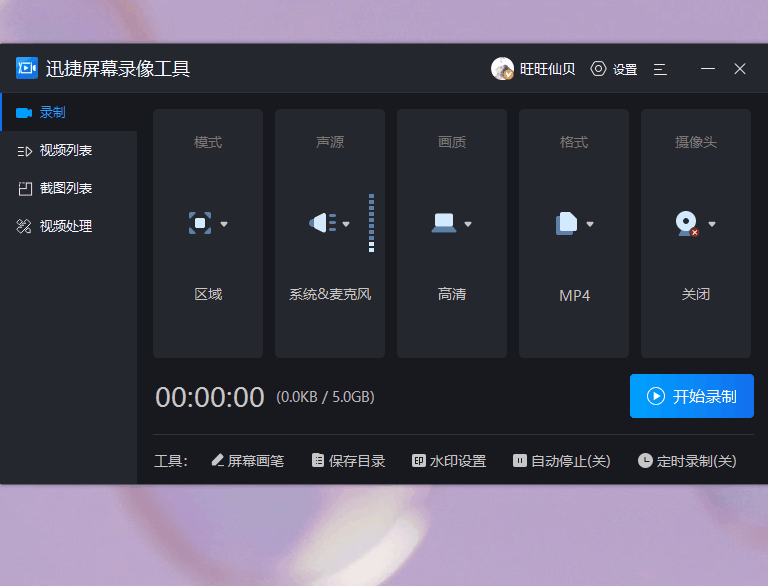The width and height of the screenshot is (768, 586).
Task: Click the webcam camera icon
Action: point(687,223)
